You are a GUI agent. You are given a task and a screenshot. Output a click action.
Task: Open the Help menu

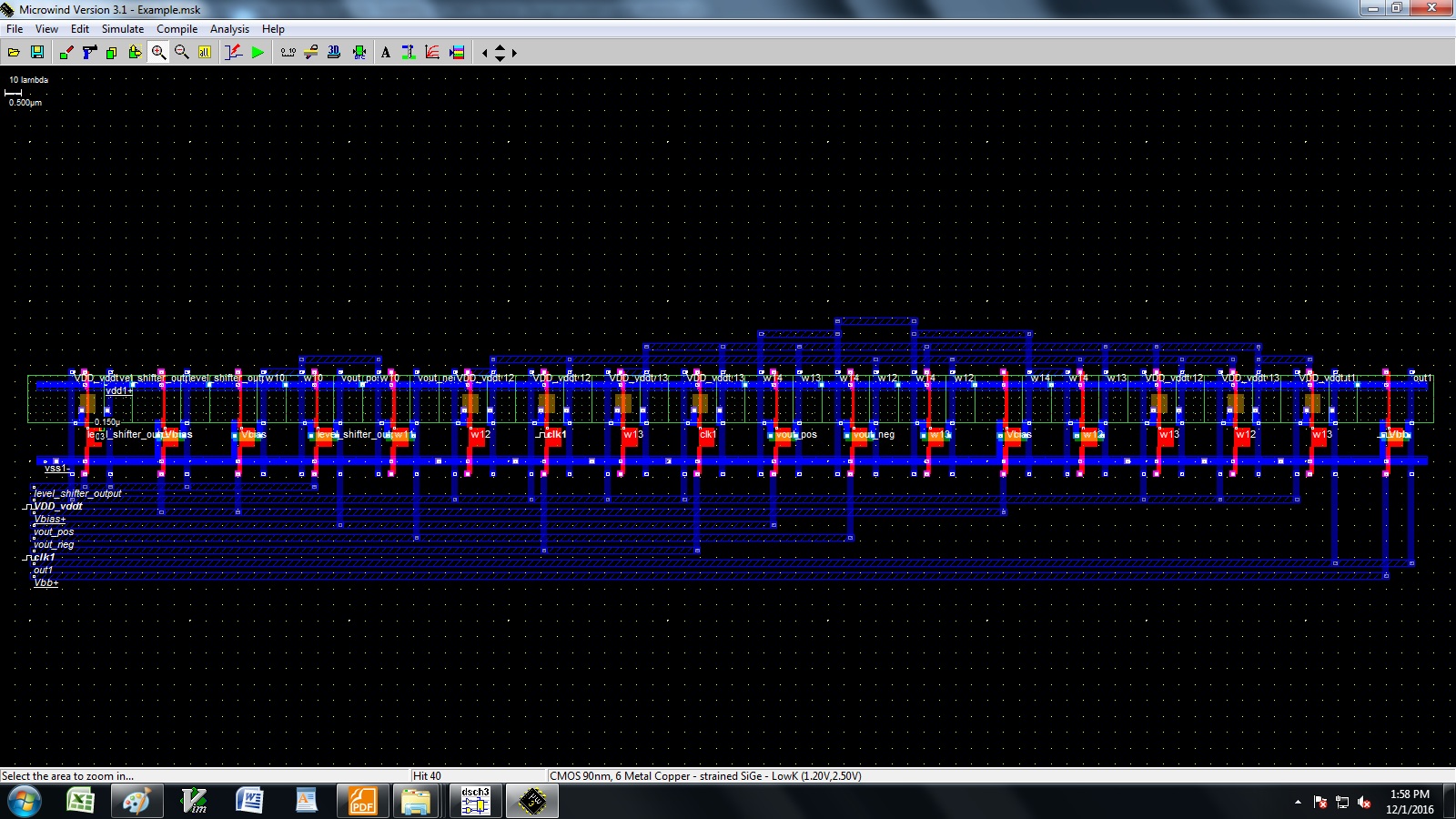(x=273, y=29)
